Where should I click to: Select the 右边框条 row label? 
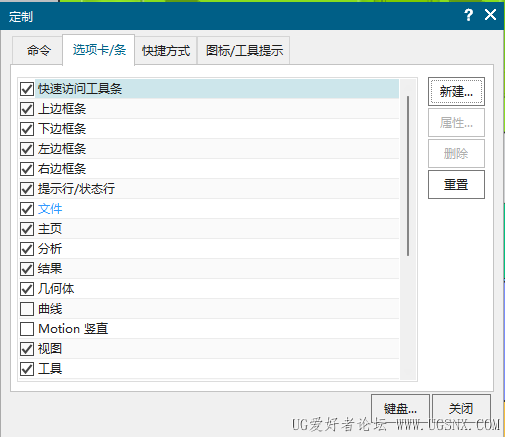click(x=62, y=169)
